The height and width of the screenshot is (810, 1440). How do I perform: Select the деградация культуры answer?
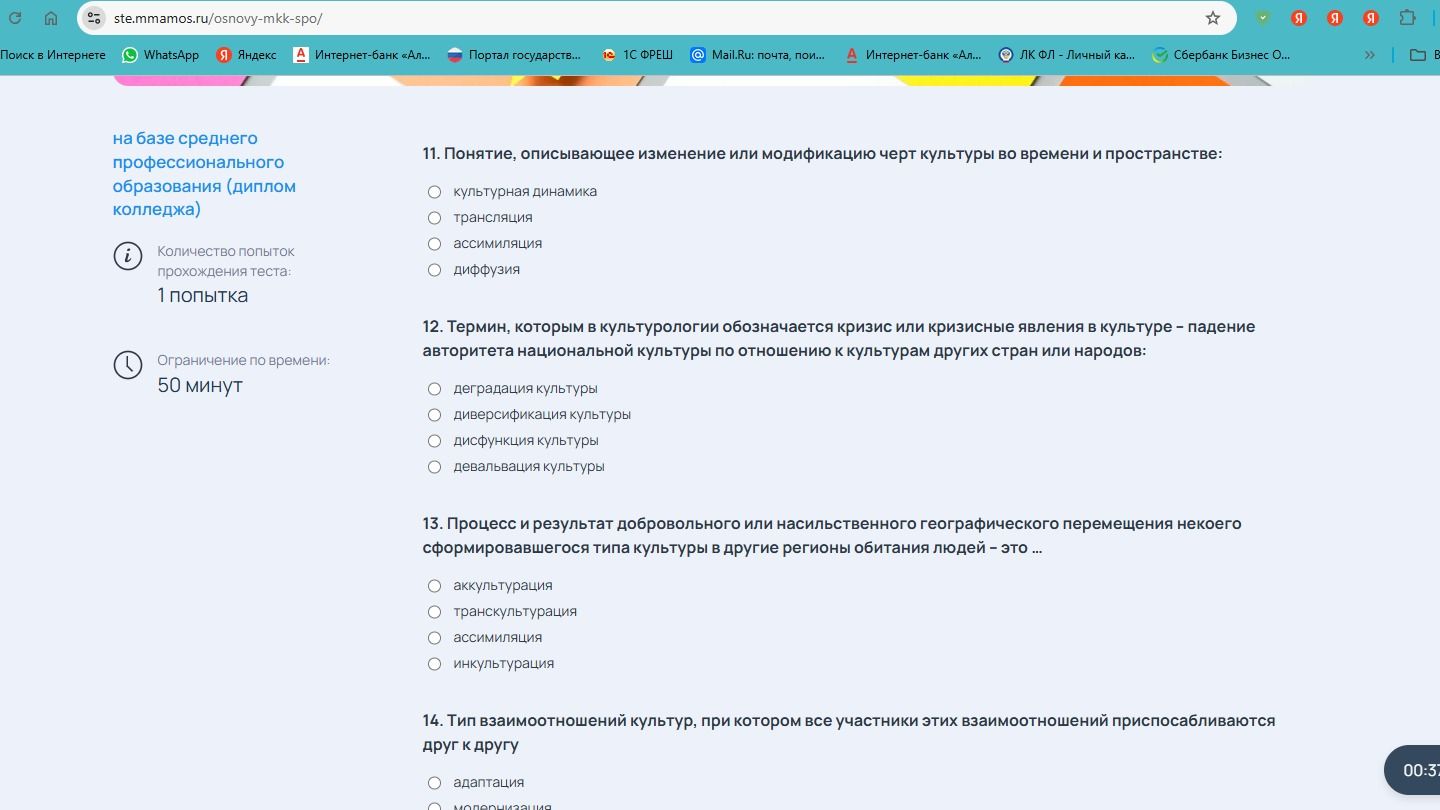434,389
